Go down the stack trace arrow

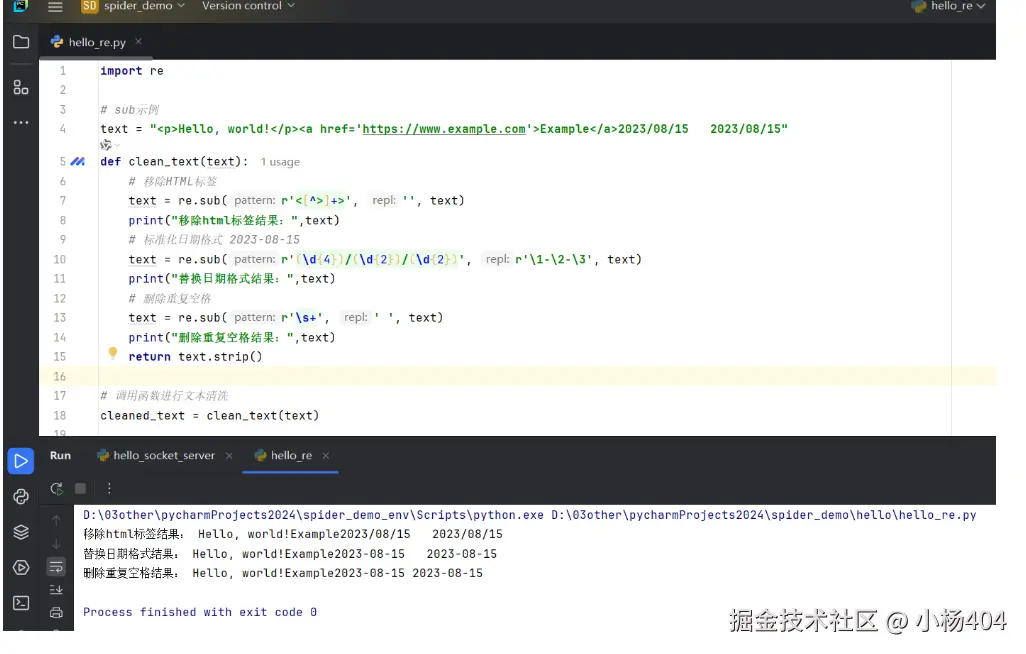pos(56,543)
